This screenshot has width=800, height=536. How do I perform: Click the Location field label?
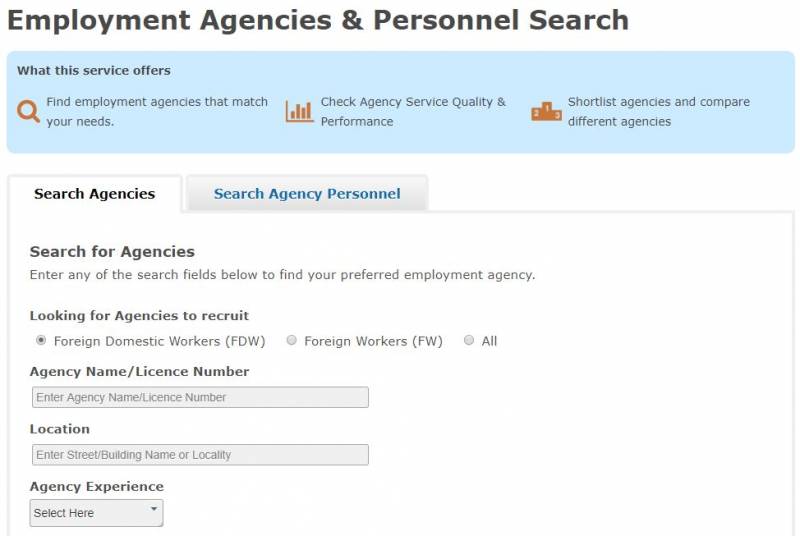(x=60, y=429)
